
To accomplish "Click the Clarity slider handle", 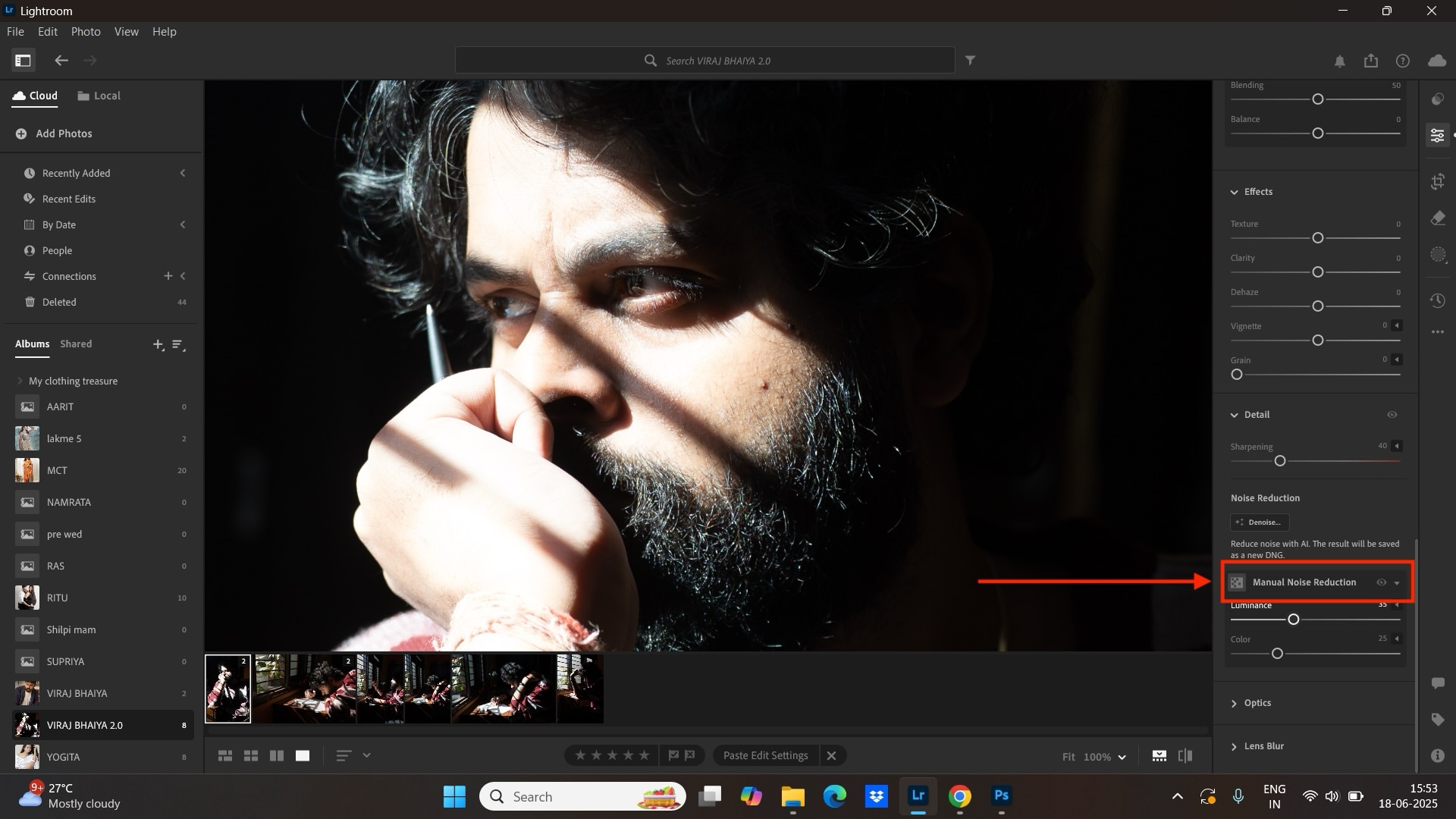I will [1318, 272].
